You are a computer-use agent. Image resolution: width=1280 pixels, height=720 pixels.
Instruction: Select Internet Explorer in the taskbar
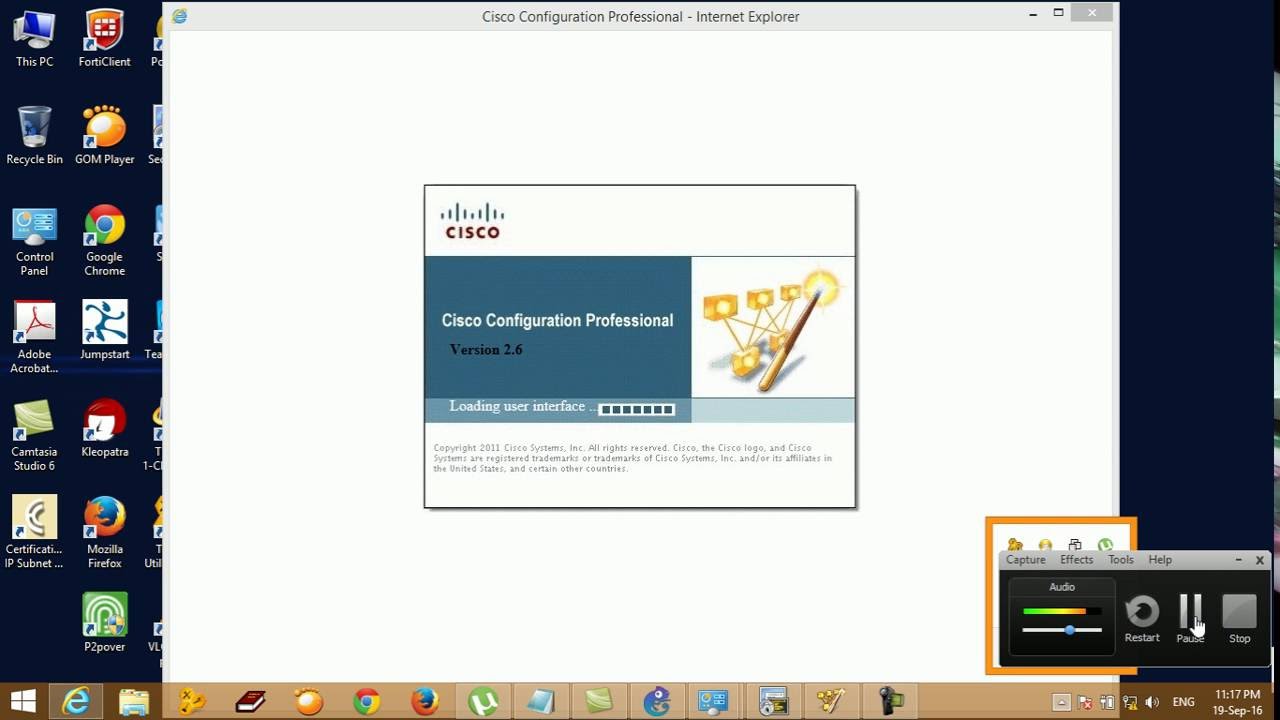76,701
